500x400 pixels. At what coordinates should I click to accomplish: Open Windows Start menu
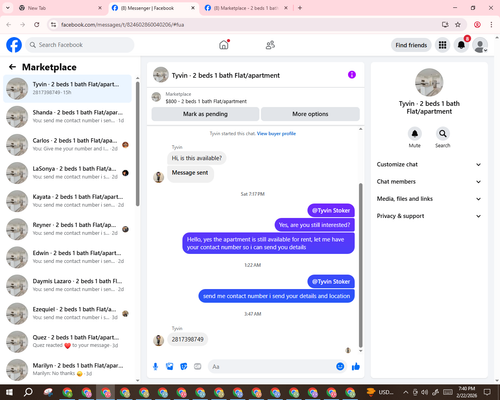(9, 392)
